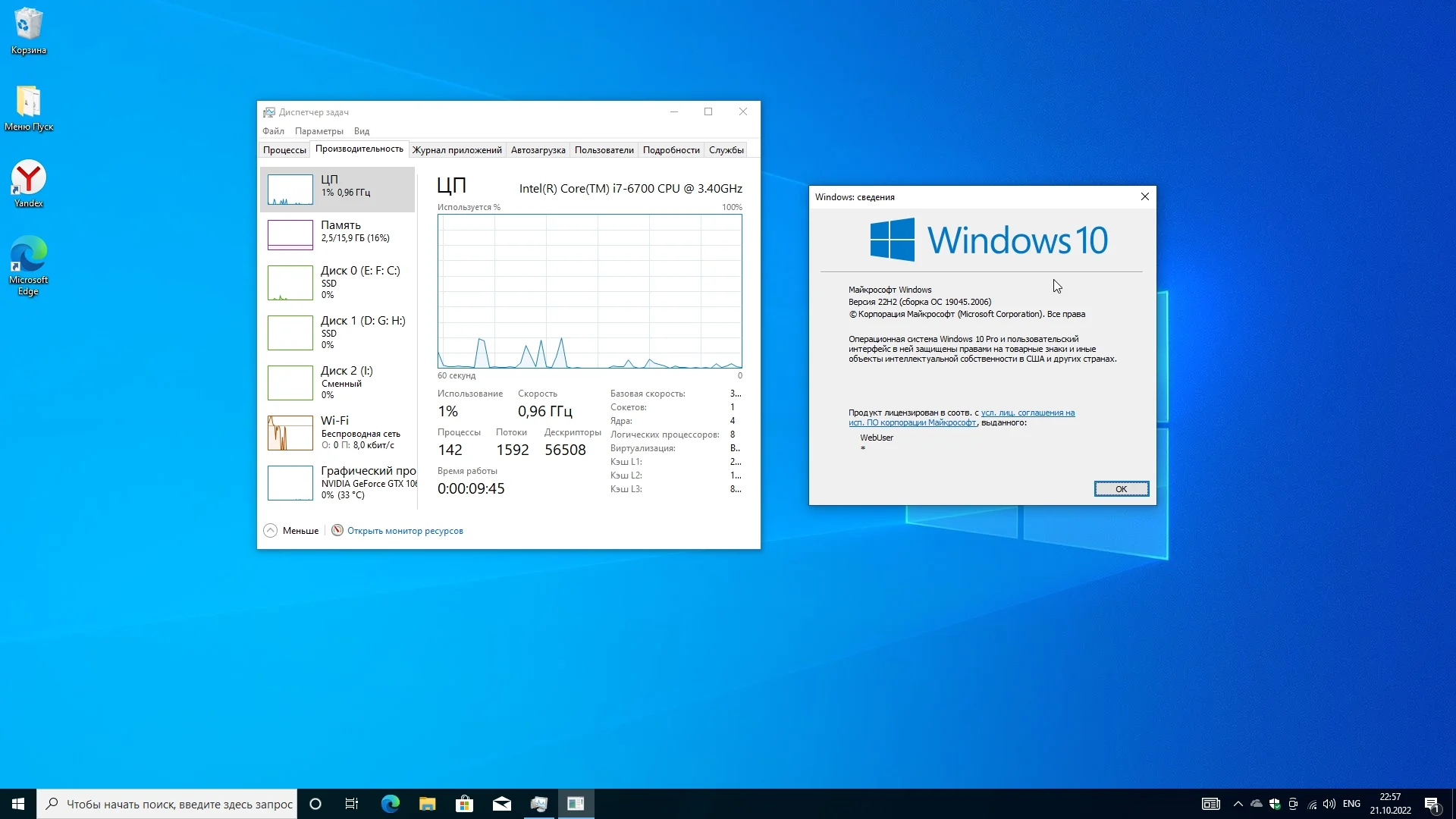Open File Explorer from the taskbar
The width and height of the screenshot is (1456, 819).
tap(427, 804)
